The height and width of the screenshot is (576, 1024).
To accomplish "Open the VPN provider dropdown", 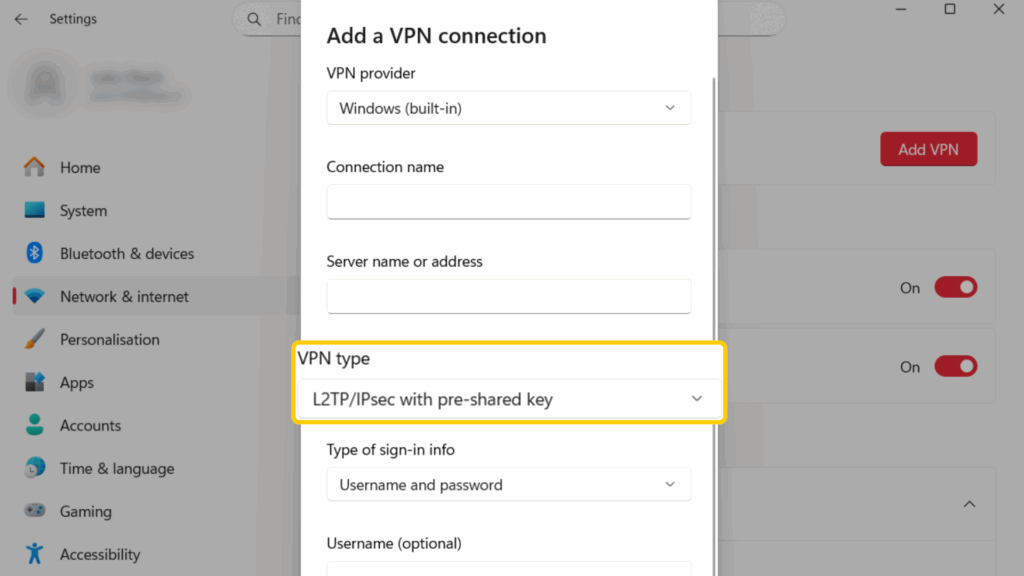I will click(x=508, y=108).
